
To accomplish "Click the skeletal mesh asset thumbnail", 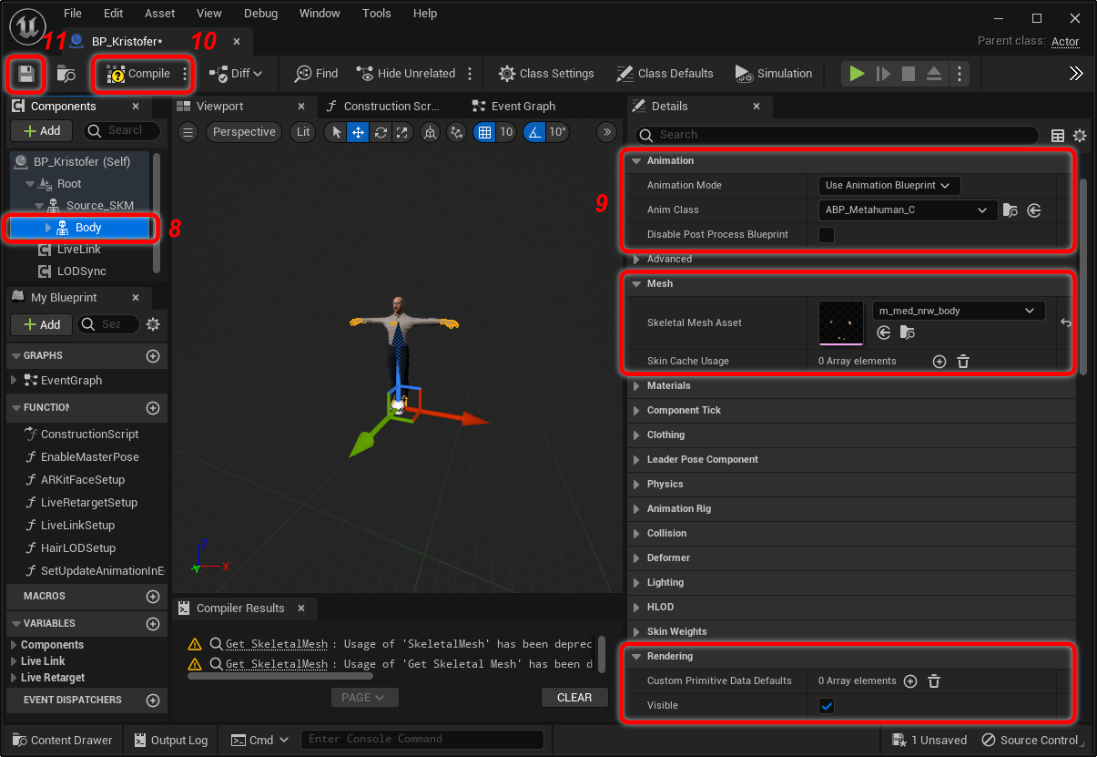I will coord(840,323).
